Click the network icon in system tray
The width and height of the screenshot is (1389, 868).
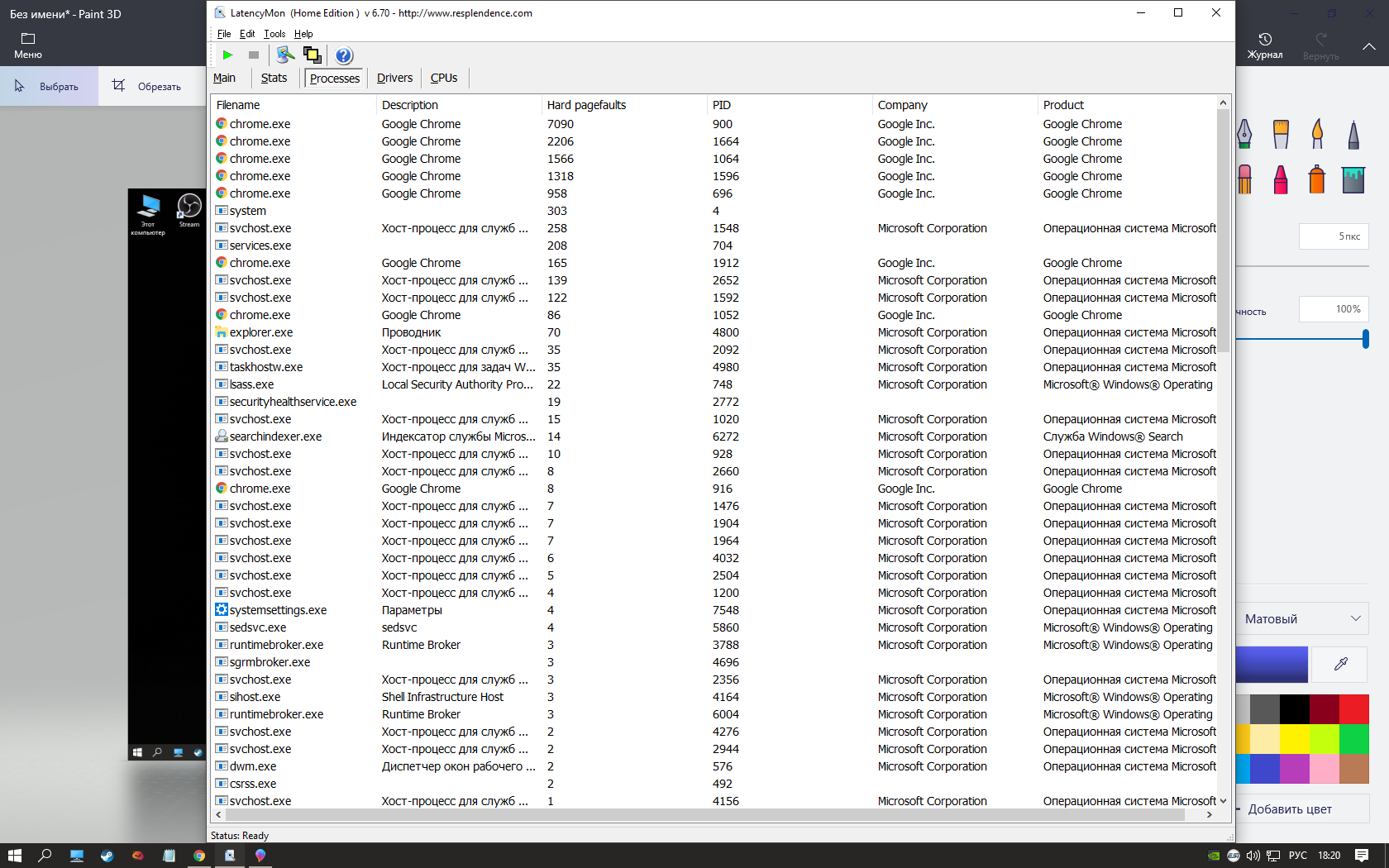point(1274,856)
